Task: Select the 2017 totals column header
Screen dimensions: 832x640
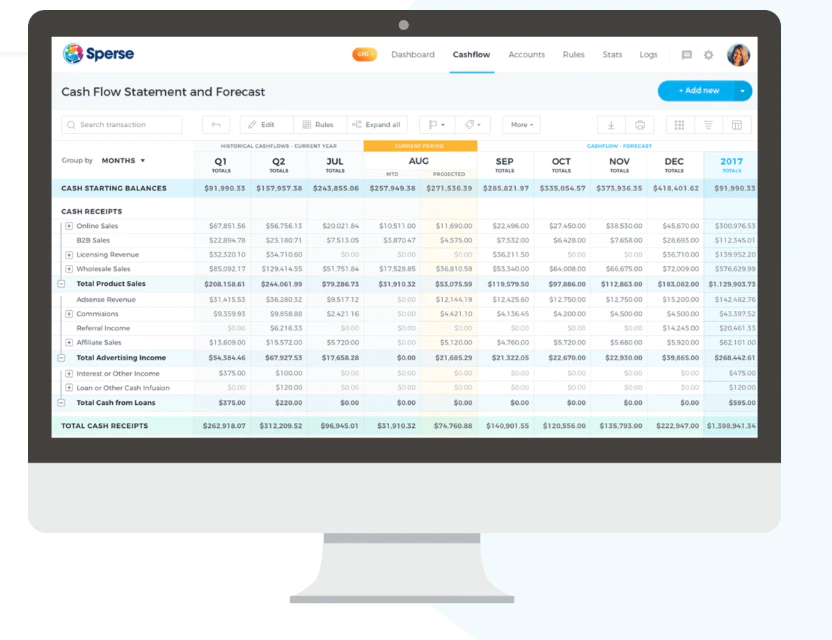Action: pyautogui.click(x=731, y=165)
